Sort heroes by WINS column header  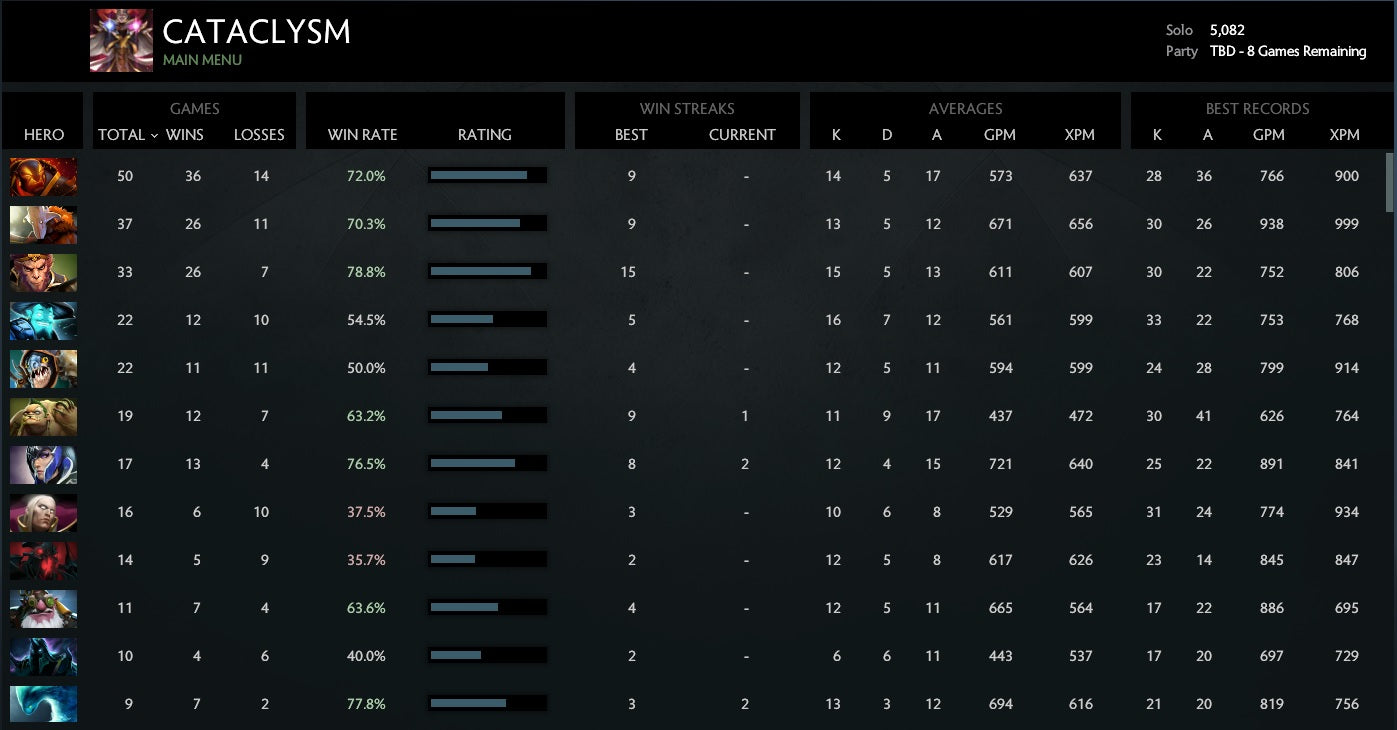(187, 135)
